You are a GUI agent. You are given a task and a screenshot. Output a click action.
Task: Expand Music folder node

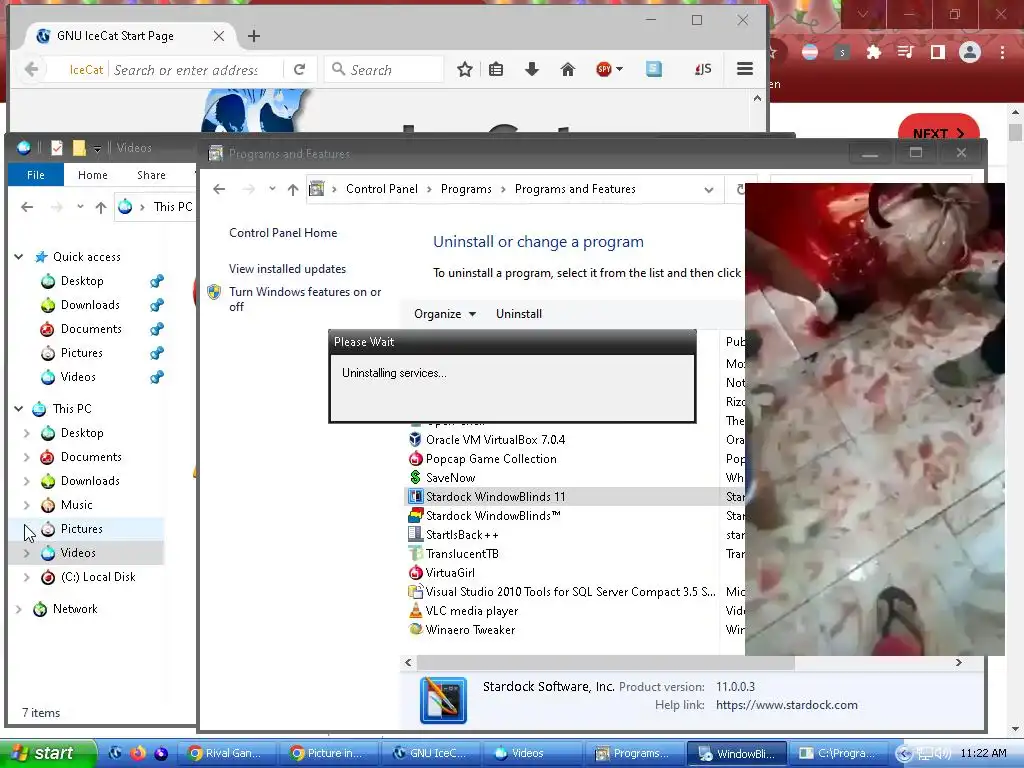point(27,505)
